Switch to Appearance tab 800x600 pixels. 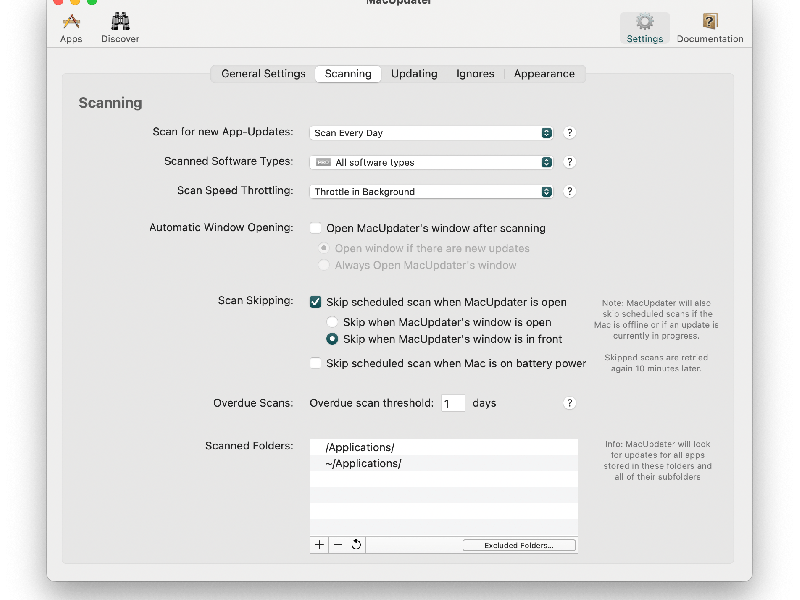point(544,74)
